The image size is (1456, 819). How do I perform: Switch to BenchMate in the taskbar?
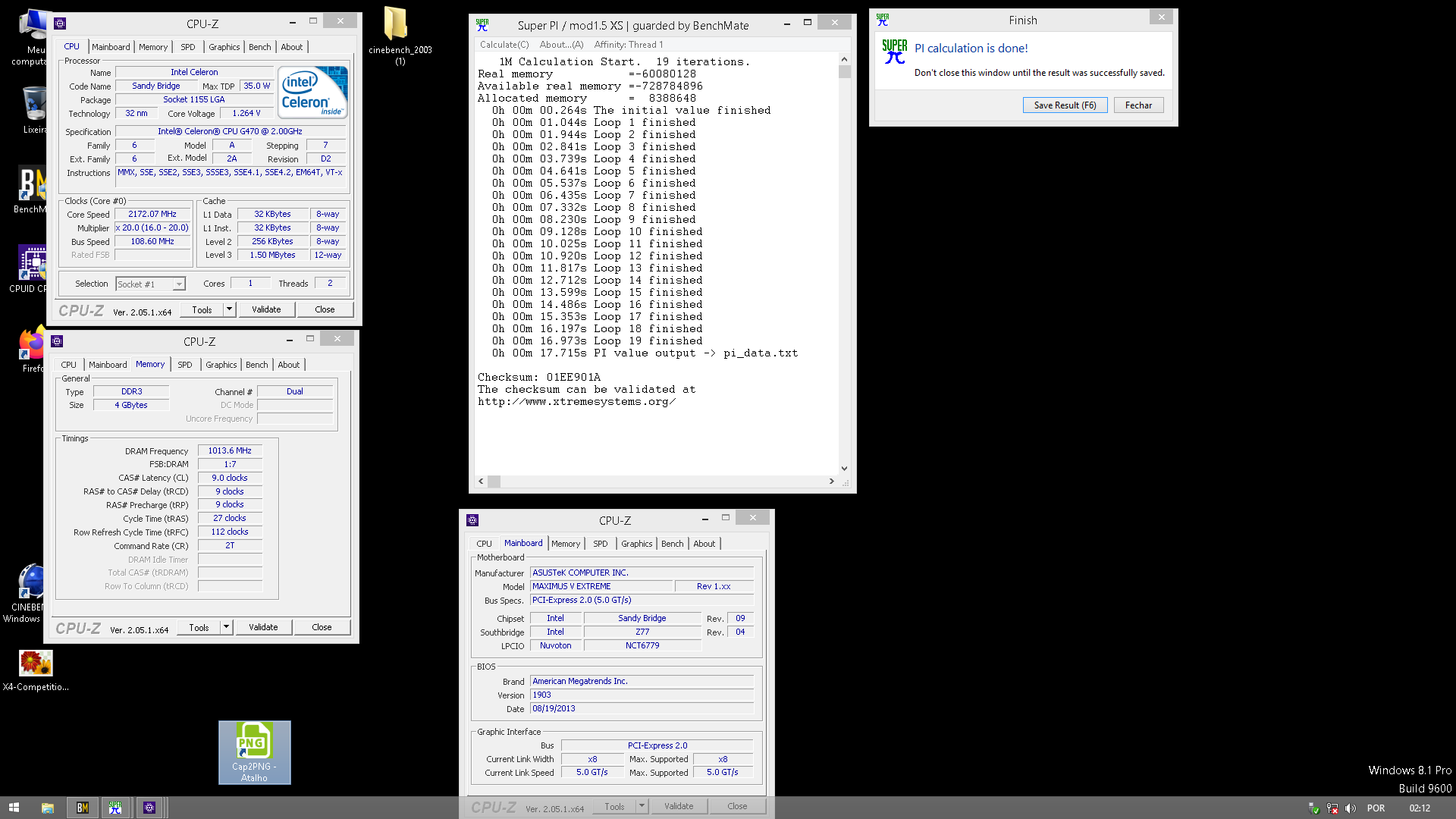click(82, 808)
